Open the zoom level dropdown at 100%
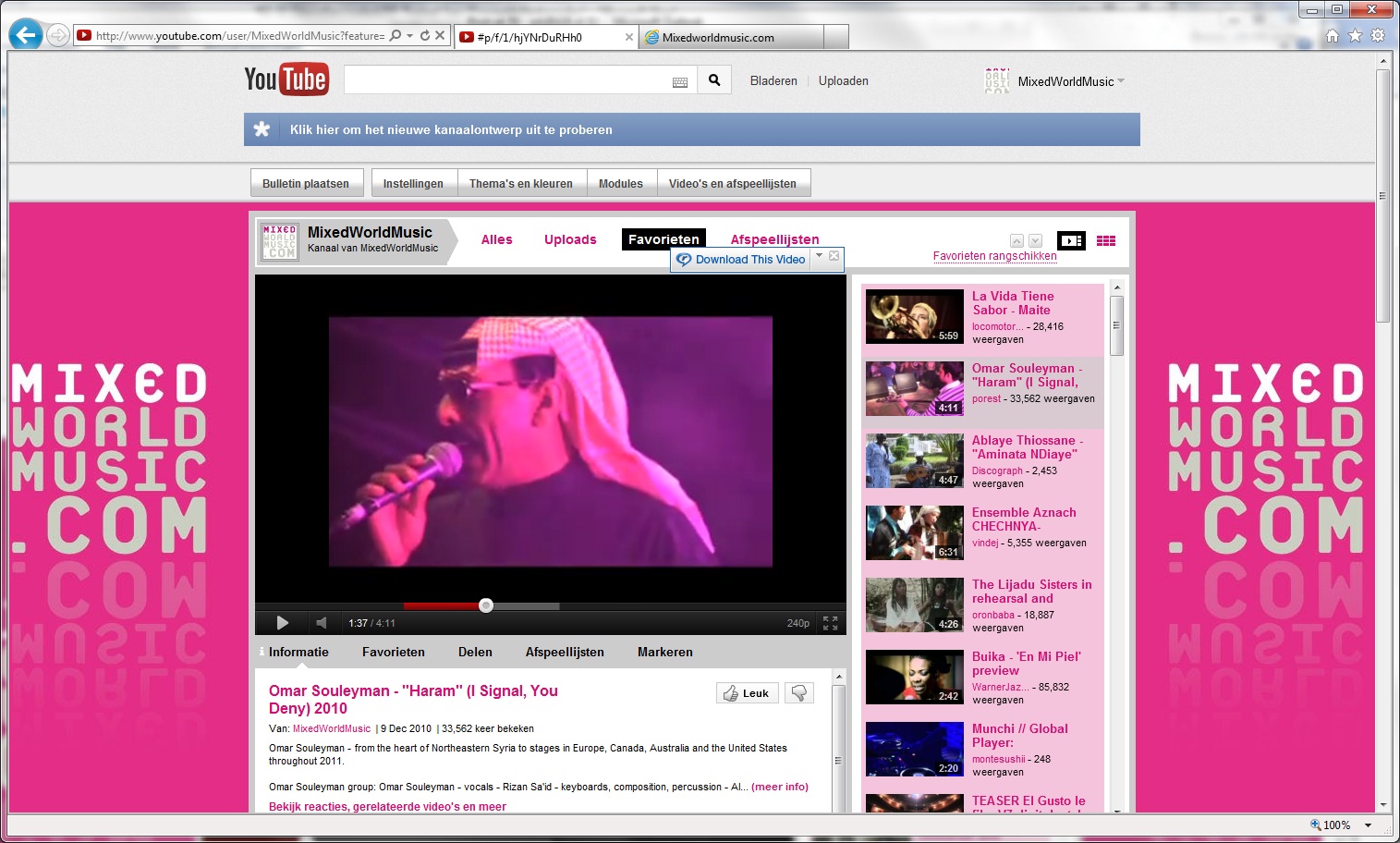Viewport: 1400px width, 843px height. coord(1368,825)
